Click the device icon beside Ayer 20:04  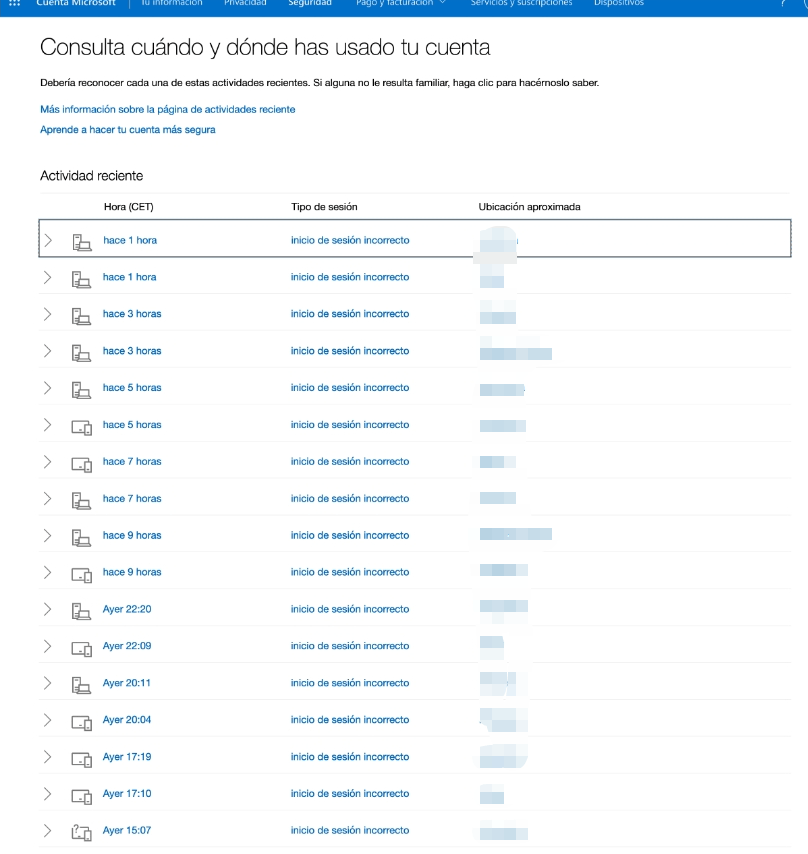[82, 722]
